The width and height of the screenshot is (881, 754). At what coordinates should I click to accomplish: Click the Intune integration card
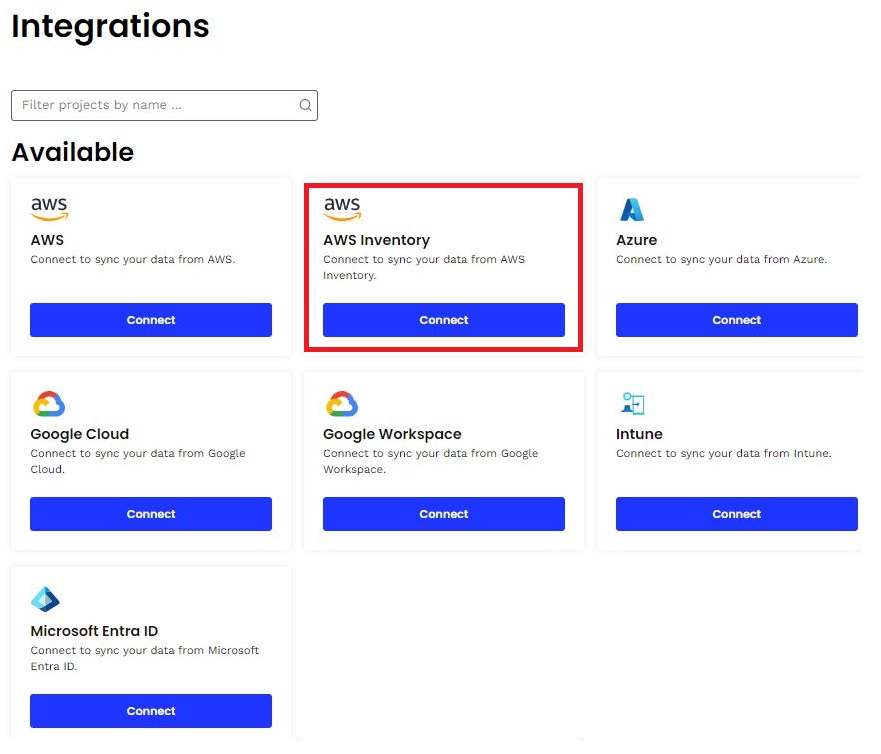(x=736, y=460)
